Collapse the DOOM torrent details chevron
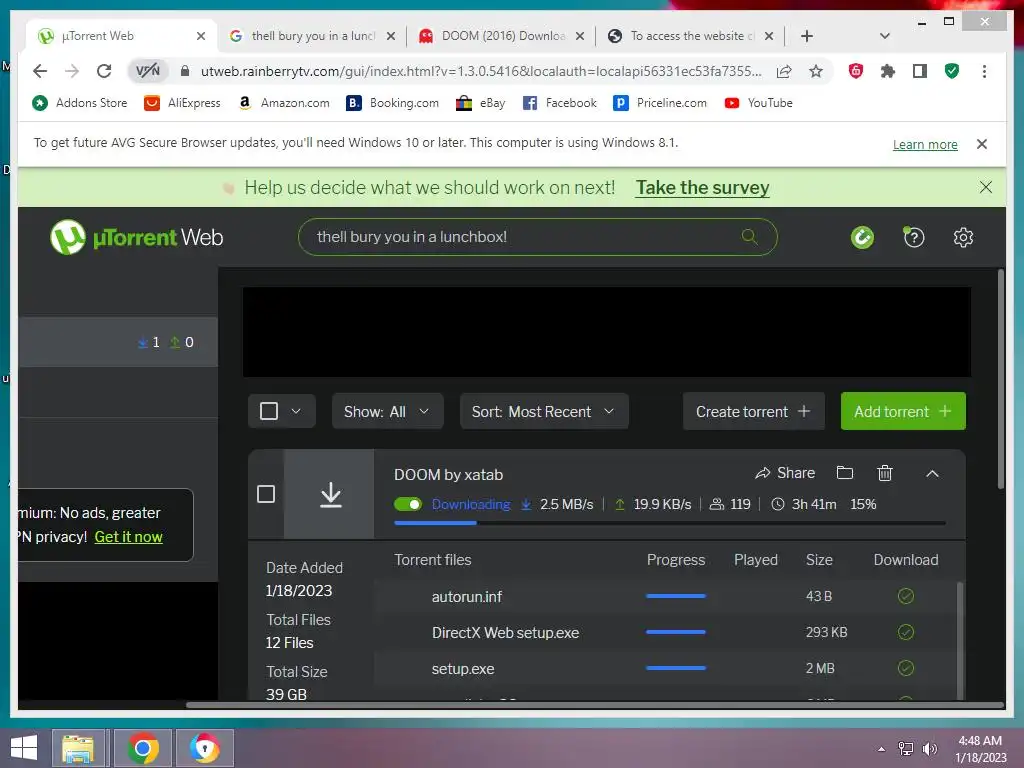Image resolution: width=1024 pixels, height=768 pixels. click(932, 473)
